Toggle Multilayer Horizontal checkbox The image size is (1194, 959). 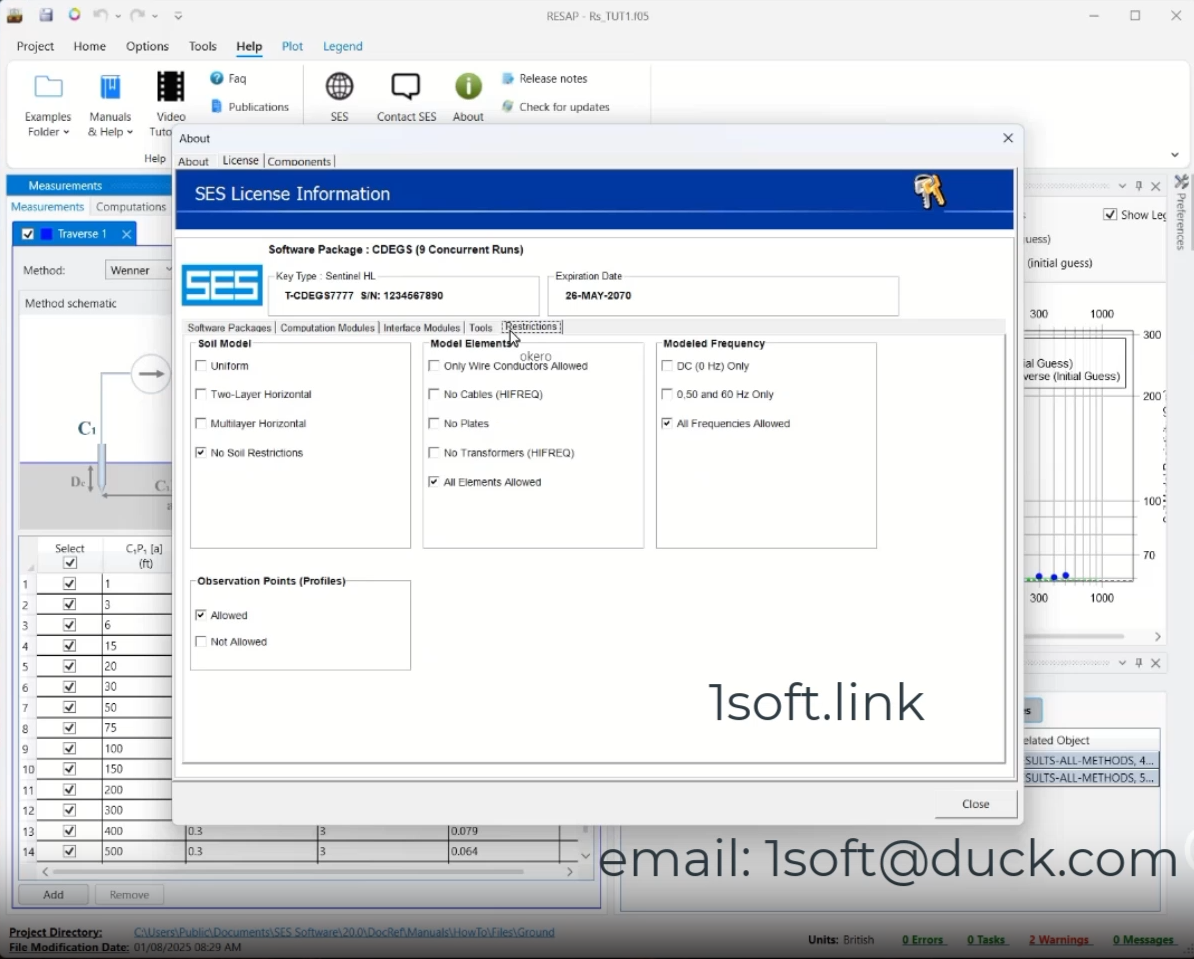pos(201,423)
